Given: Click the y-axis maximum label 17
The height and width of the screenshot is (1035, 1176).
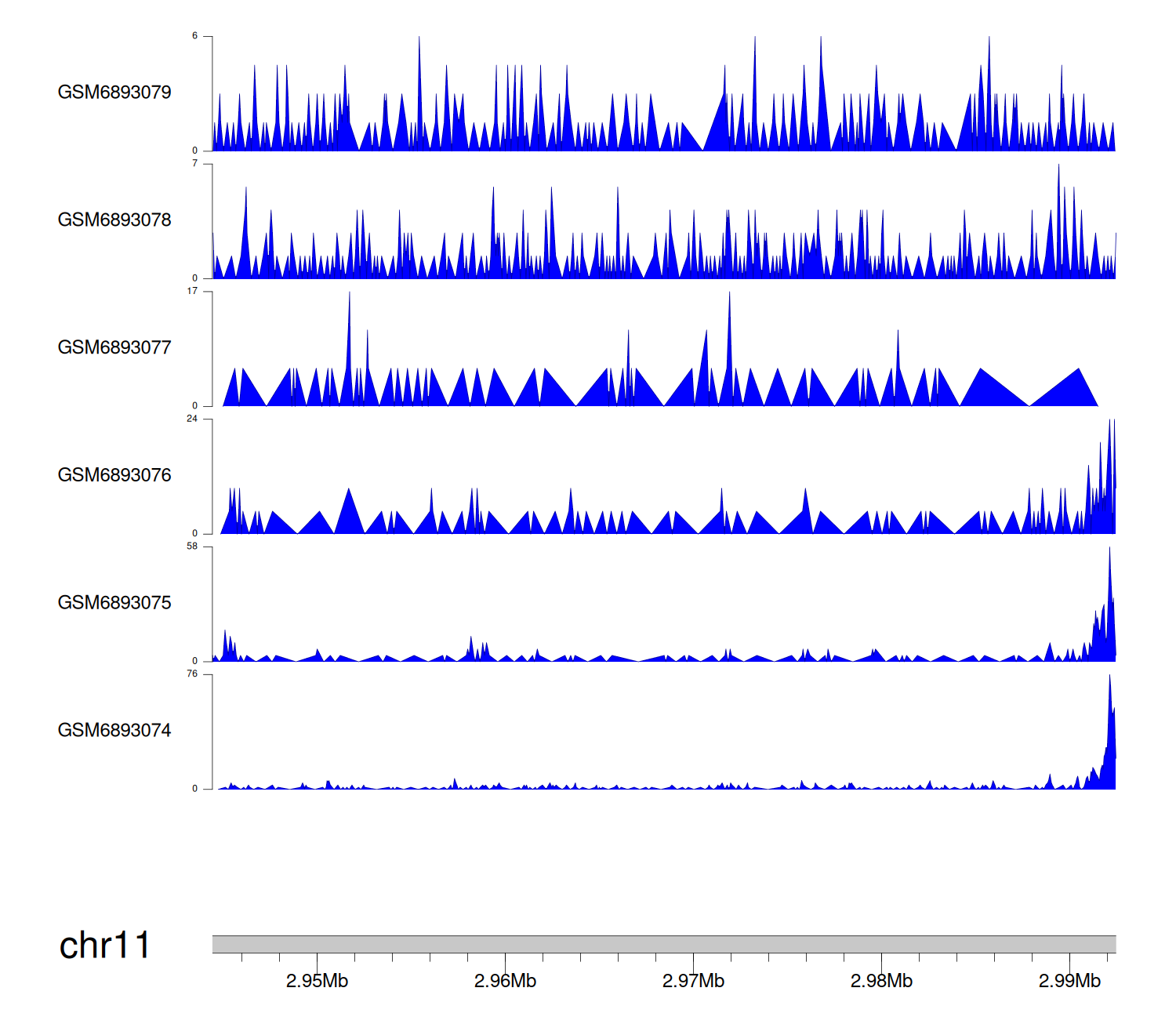Looking at the screenshot, I should 192,291.
